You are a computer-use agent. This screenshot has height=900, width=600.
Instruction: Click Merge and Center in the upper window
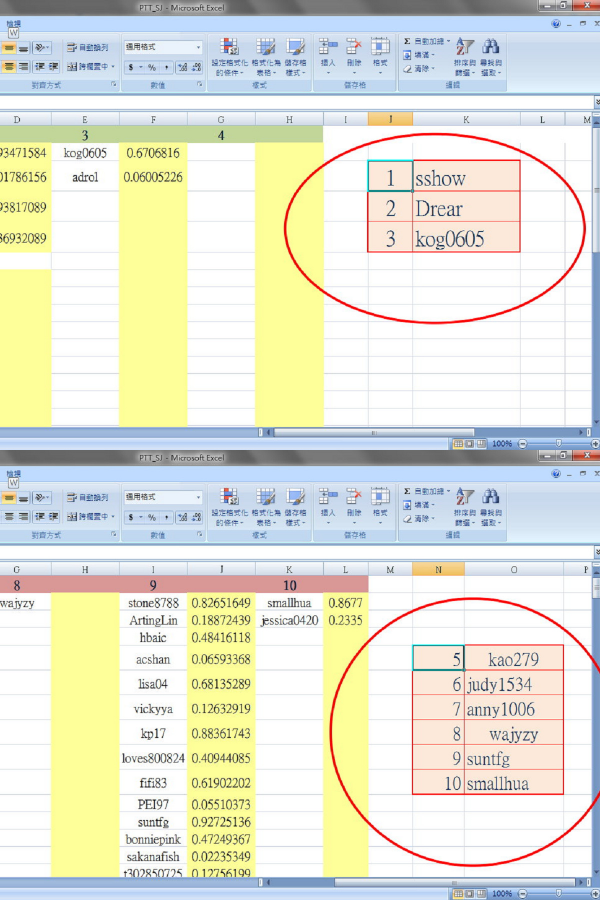(88, 67)
